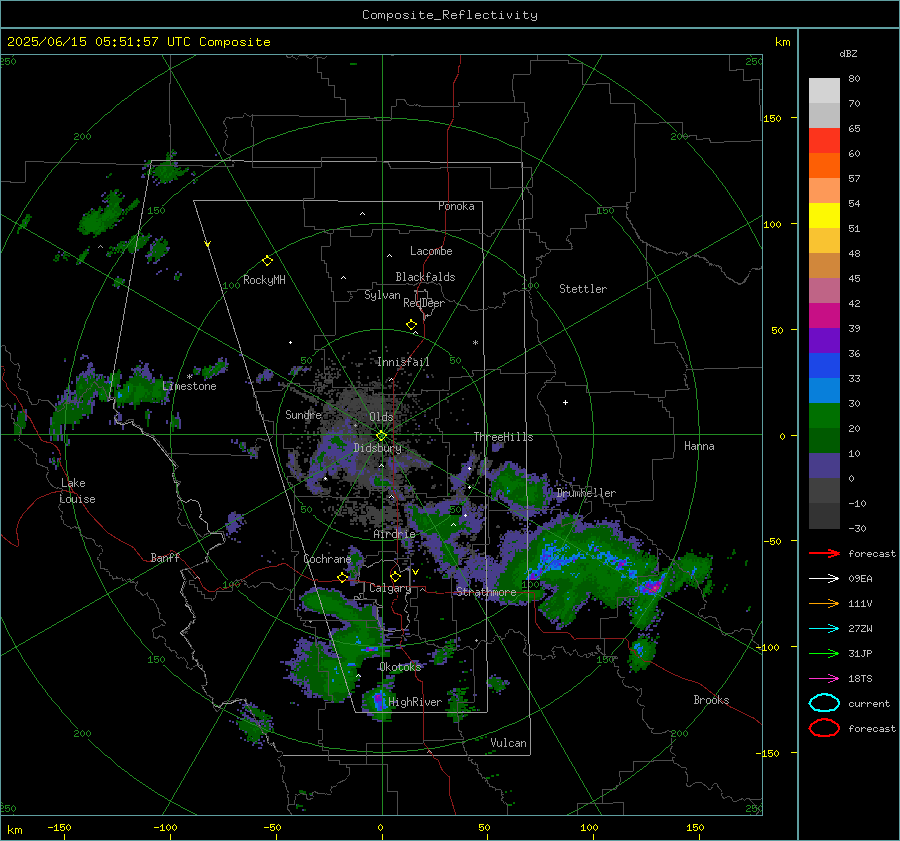Viewport: 900px width, 841px height.
Task: Click yellow diamond radar marker at map center
Action: point(381,436)
